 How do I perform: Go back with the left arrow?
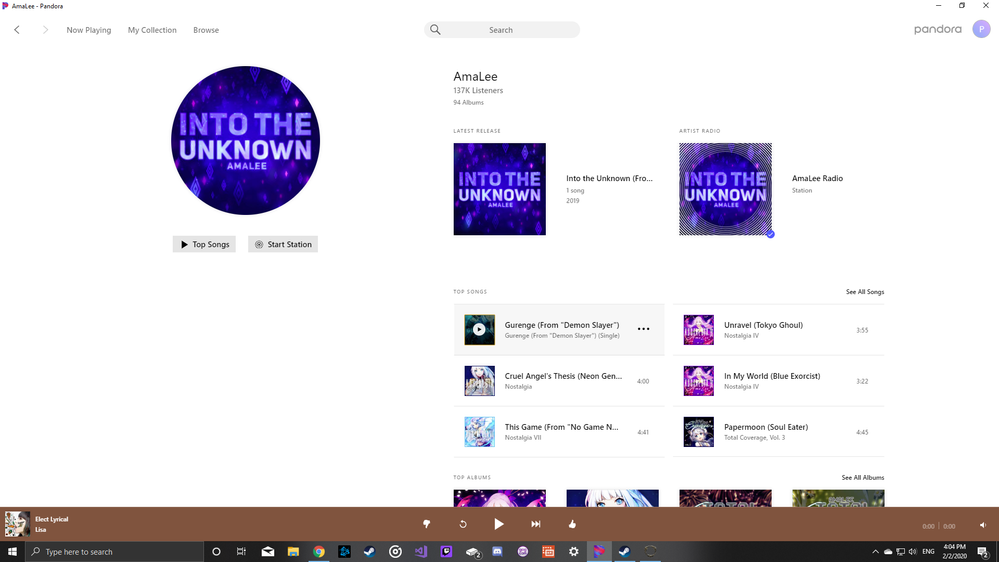coord(17,30)
